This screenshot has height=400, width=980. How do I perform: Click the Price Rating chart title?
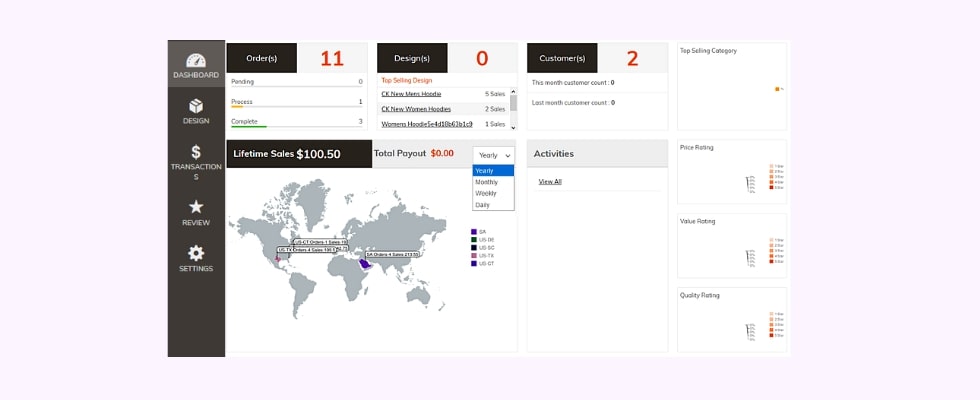pos(696,148)
